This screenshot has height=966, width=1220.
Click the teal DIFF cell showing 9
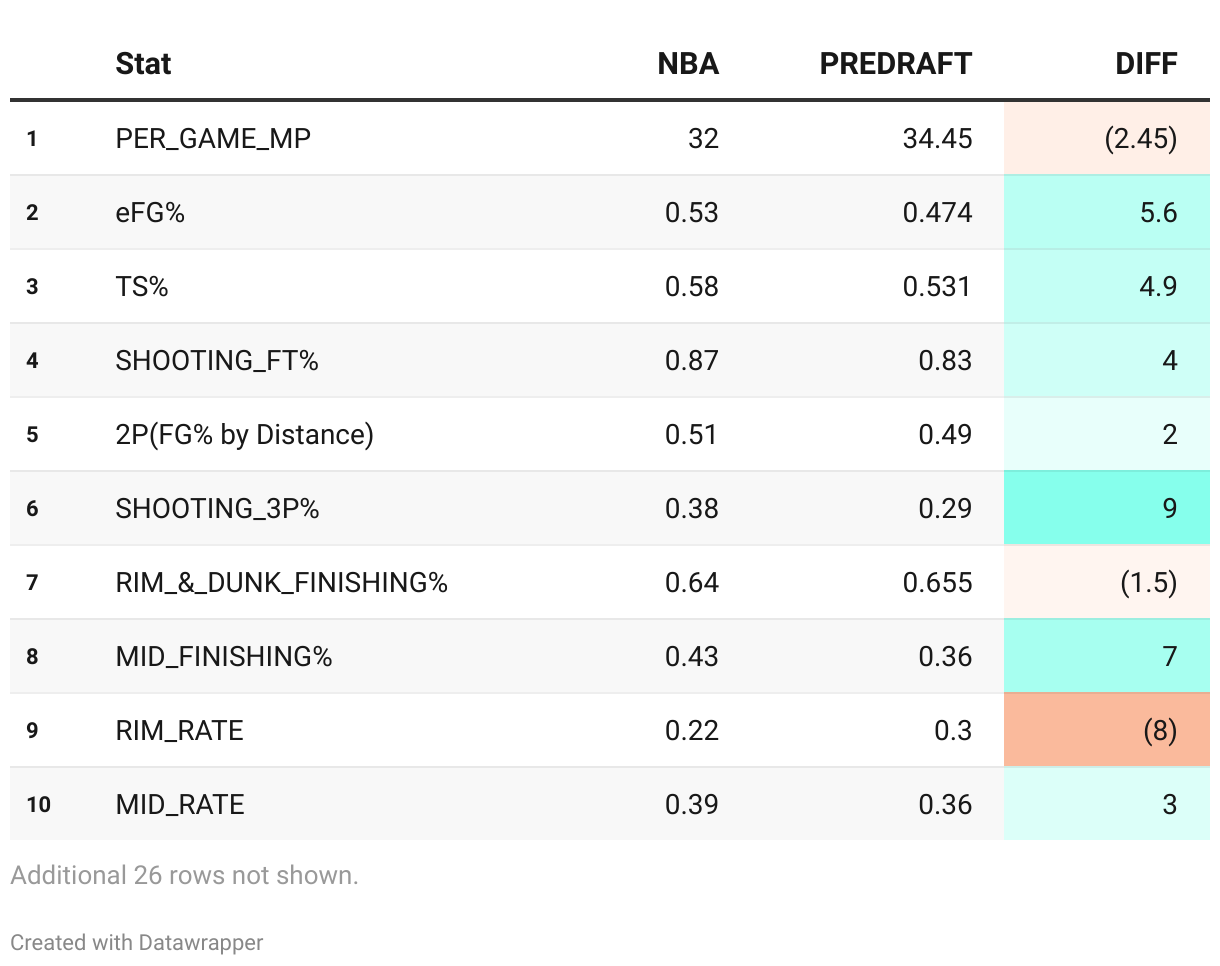coord(1106,508)
